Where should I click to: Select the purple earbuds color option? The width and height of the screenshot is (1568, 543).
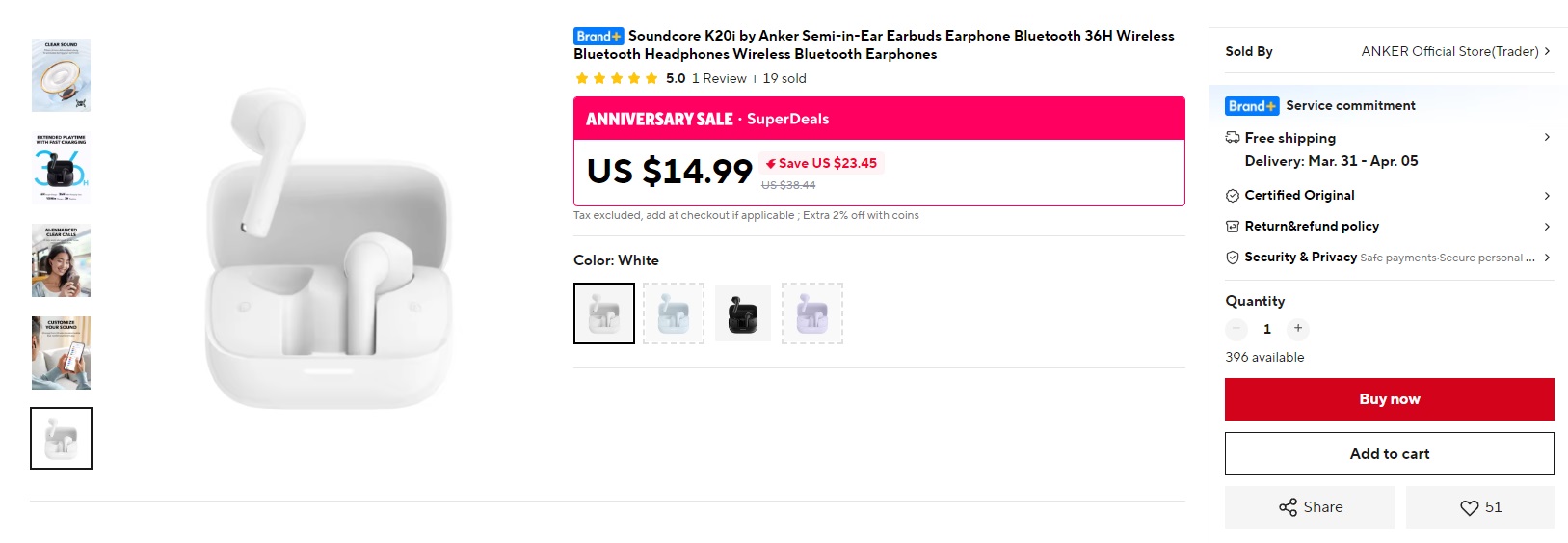tap(812, 313)
